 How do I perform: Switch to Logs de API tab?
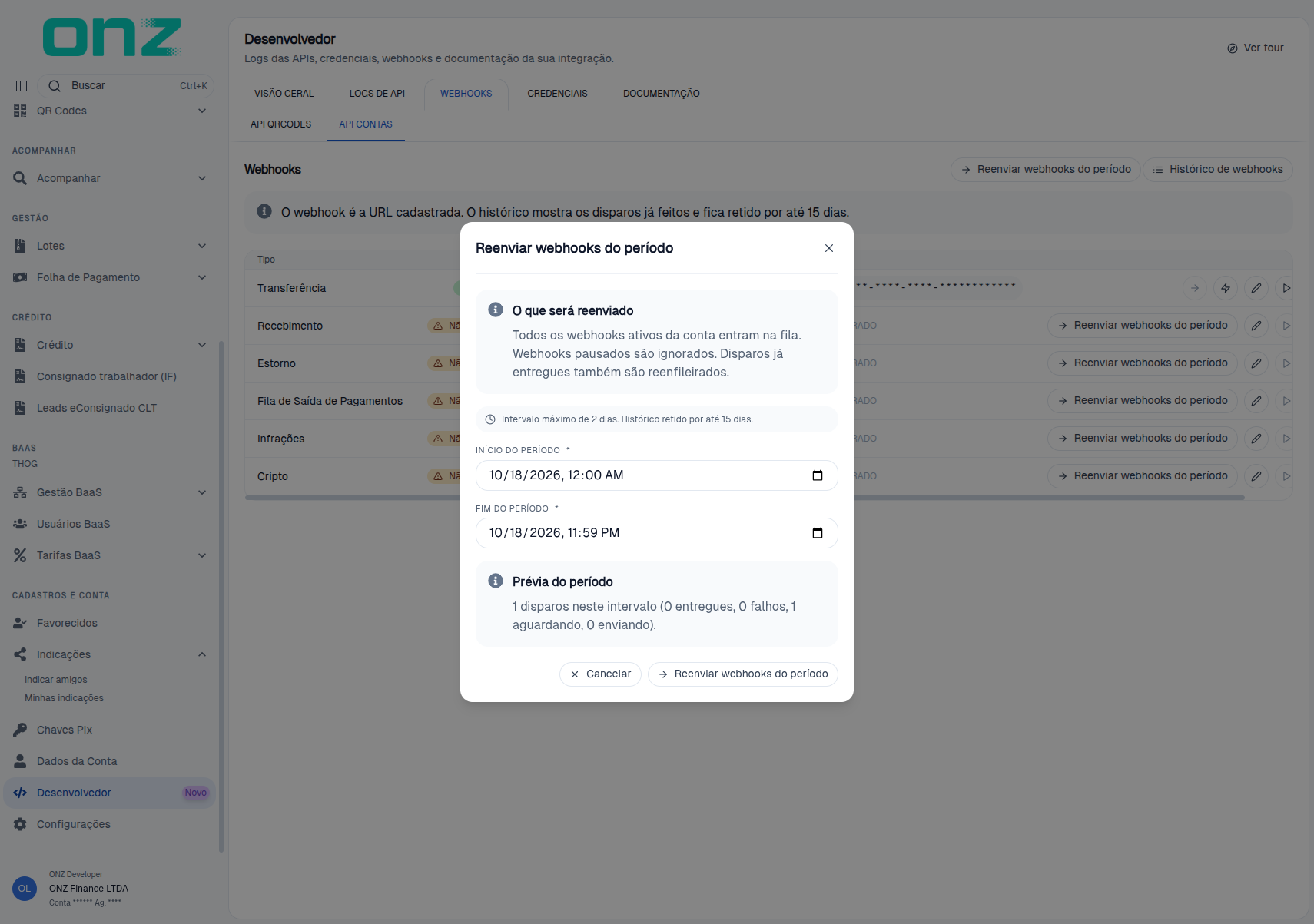pyautogui.click(x=377, y=94)
